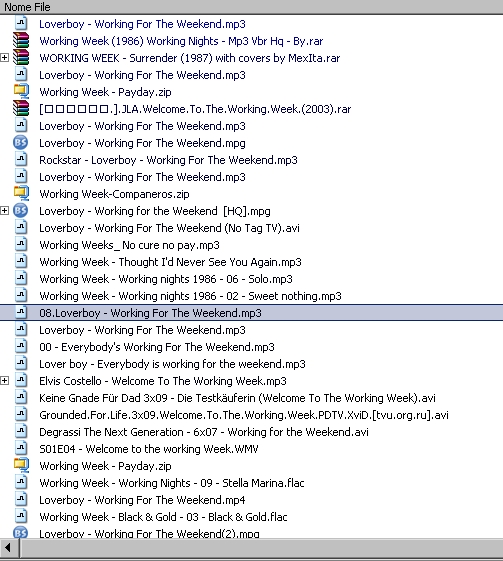The width and height of the screenshot is (503, 561).
Task: Click the file icon of Working Weeks_ No cure no pay.mp3
Action: [x=21, y=245]
